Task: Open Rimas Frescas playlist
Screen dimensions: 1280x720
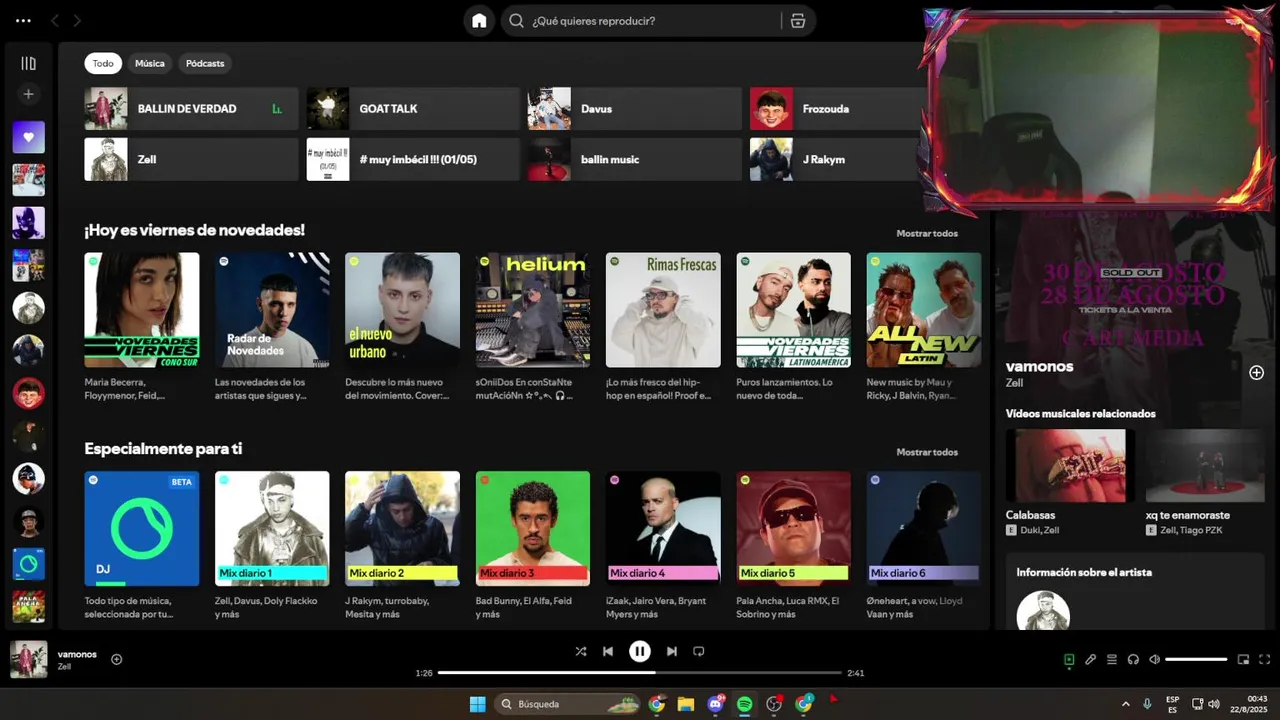Action: 663,310
